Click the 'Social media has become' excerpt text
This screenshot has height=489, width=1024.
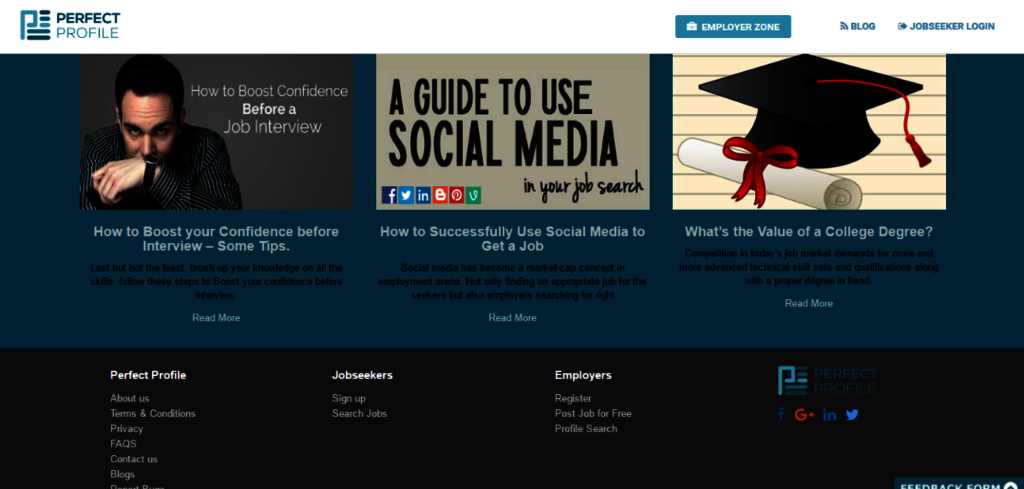click(x=513, y=281)
